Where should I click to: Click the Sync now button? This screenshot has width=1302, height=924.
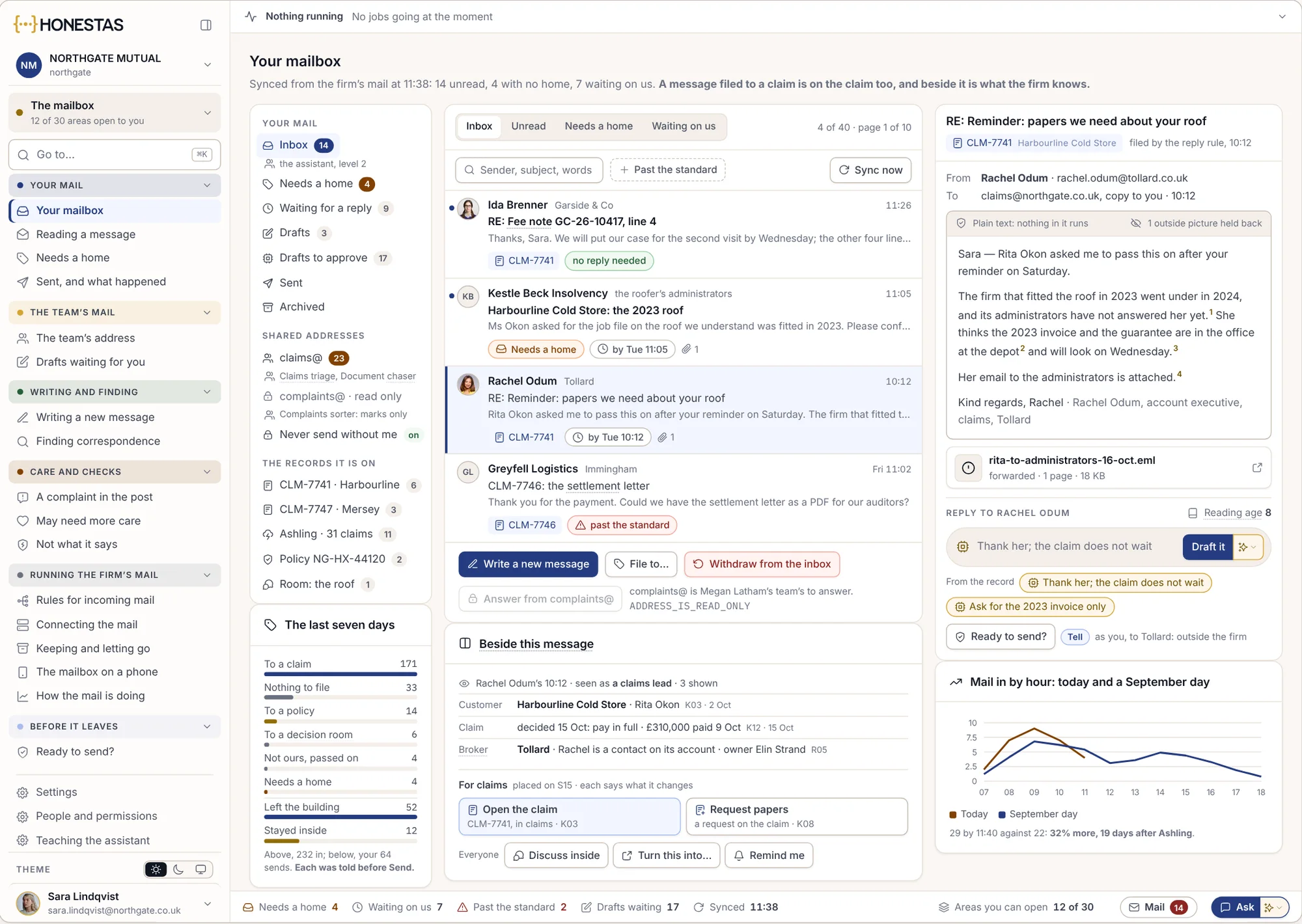coord(870,170)
